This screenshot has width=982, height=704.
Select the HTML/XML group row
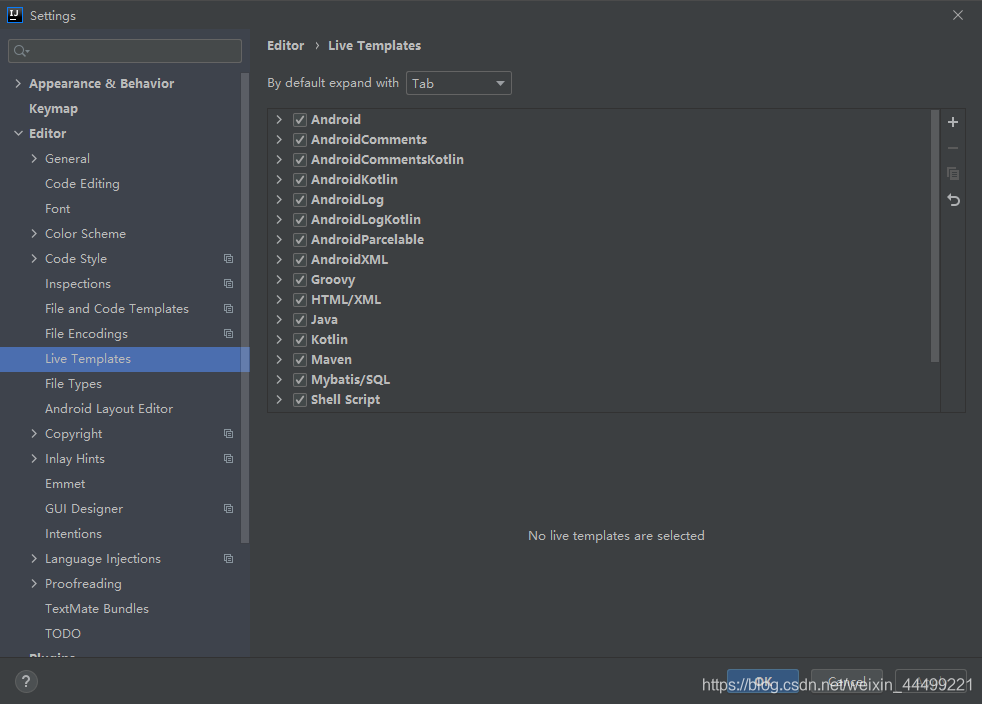click(603, 300)
